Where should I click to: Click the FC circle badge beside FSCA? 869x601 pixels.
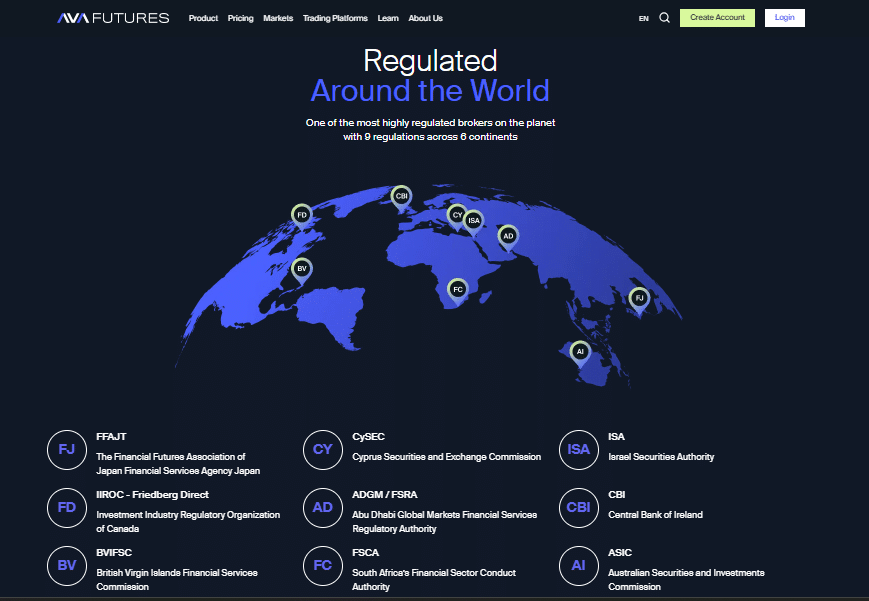click(x=323, y=566)
